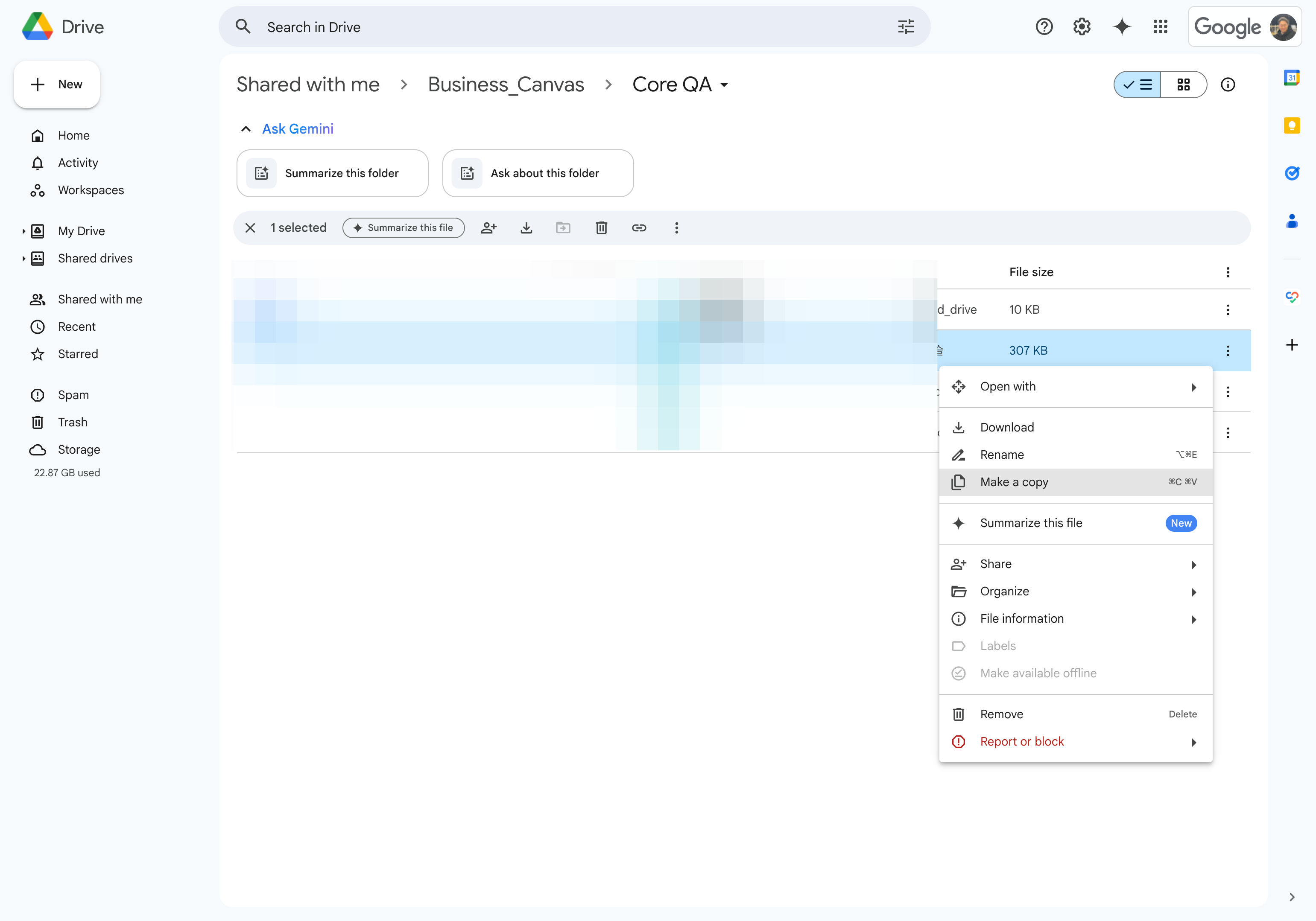Image resolution: width=1316 pixels, height=921 pixels.
Task: Open Google Keep side panel
Action: click(x=1291, y=125)
